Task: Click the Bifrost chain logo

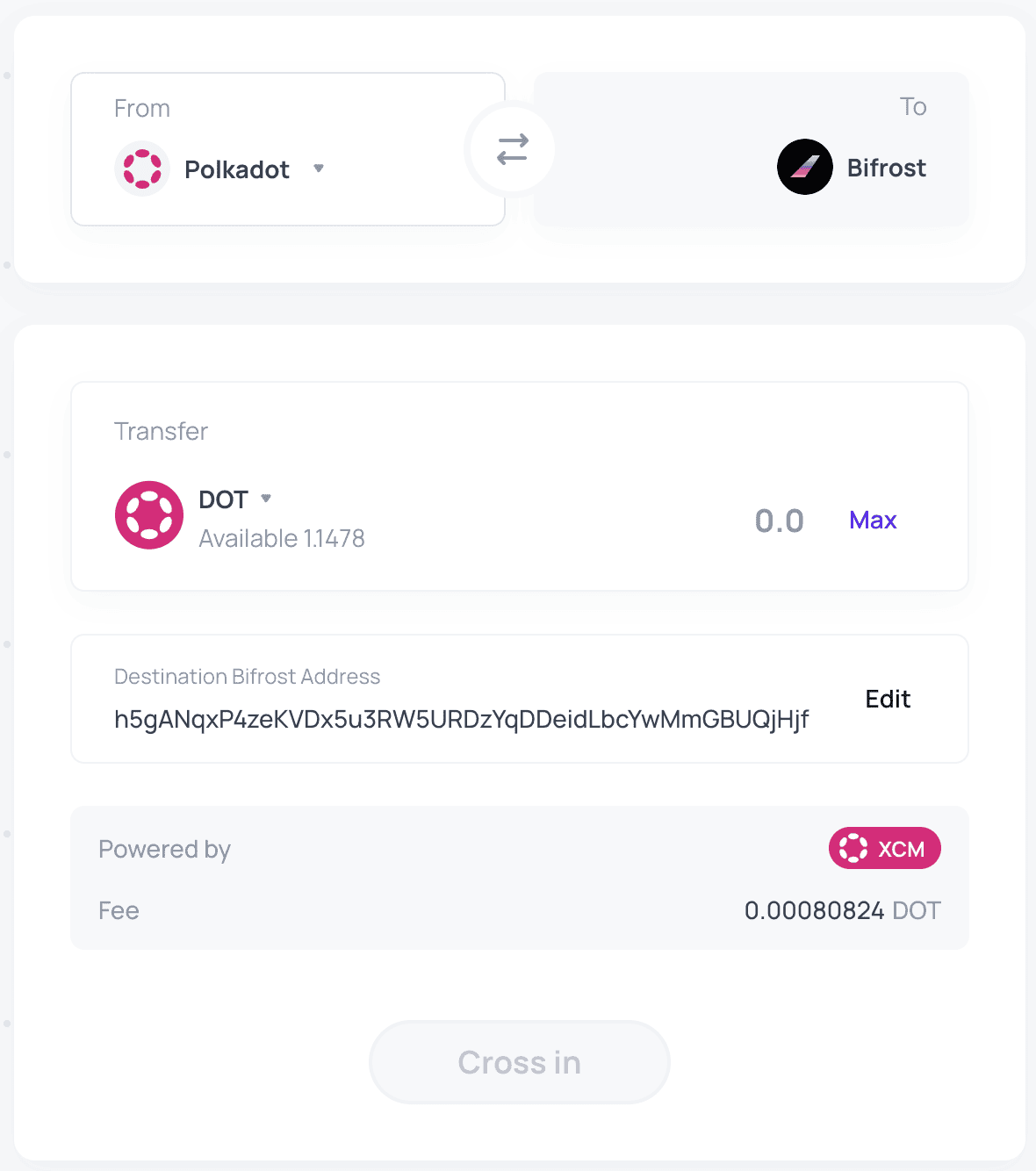Action: point(804,167)
